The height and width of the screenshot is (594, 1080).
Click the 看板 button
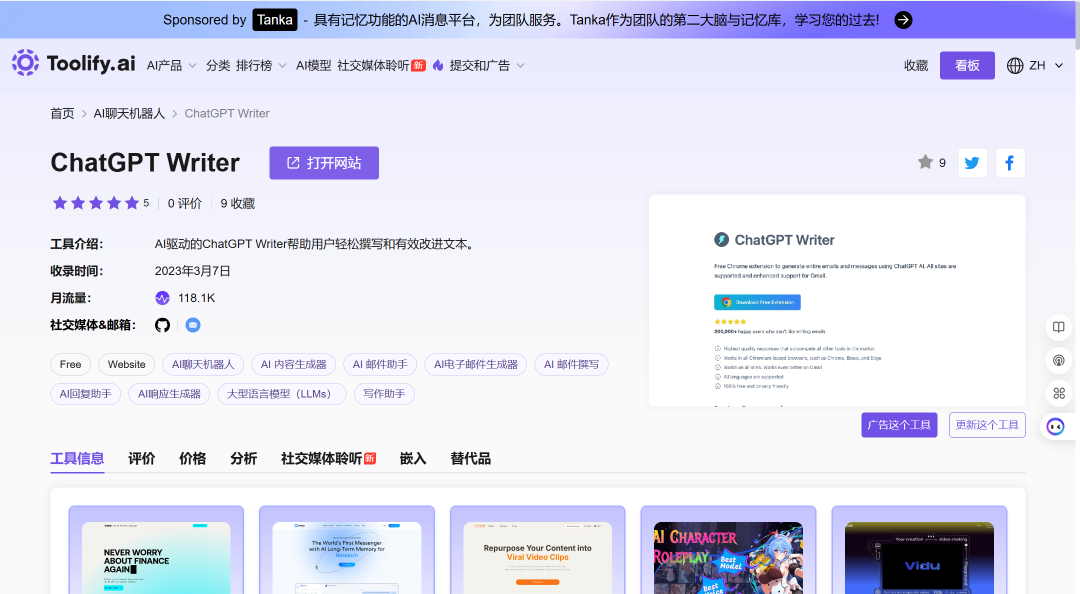tap(967, 65)
